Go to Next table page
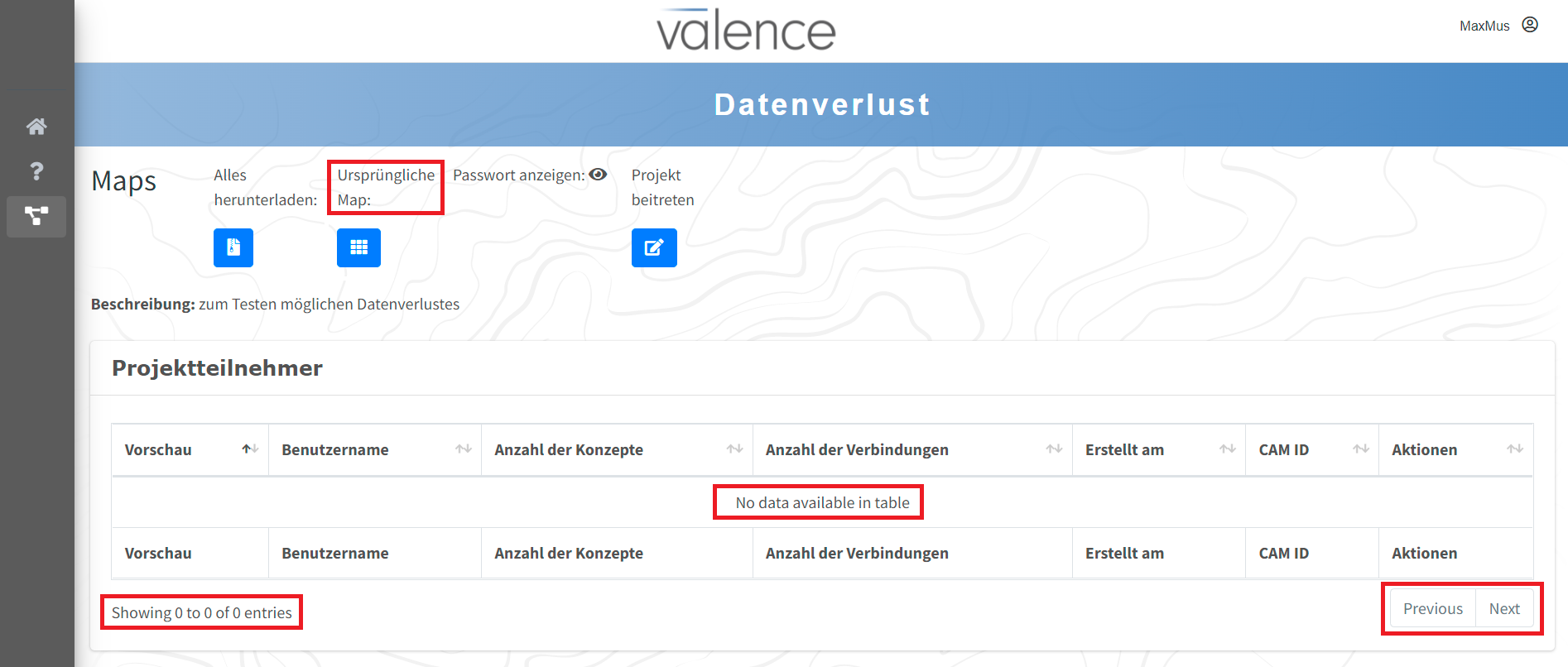The width and height of the screenshot is (1568, 667). [1504, 609]
